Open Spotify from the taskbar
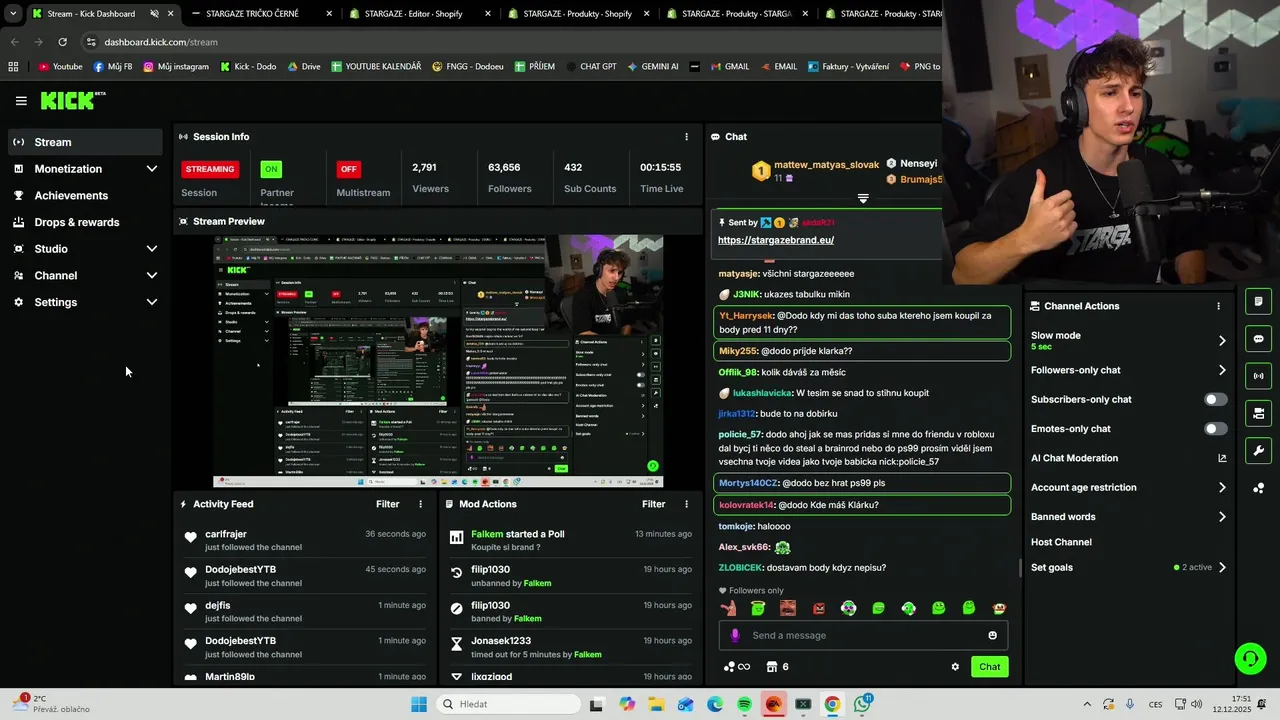 [x=744, y=704]
